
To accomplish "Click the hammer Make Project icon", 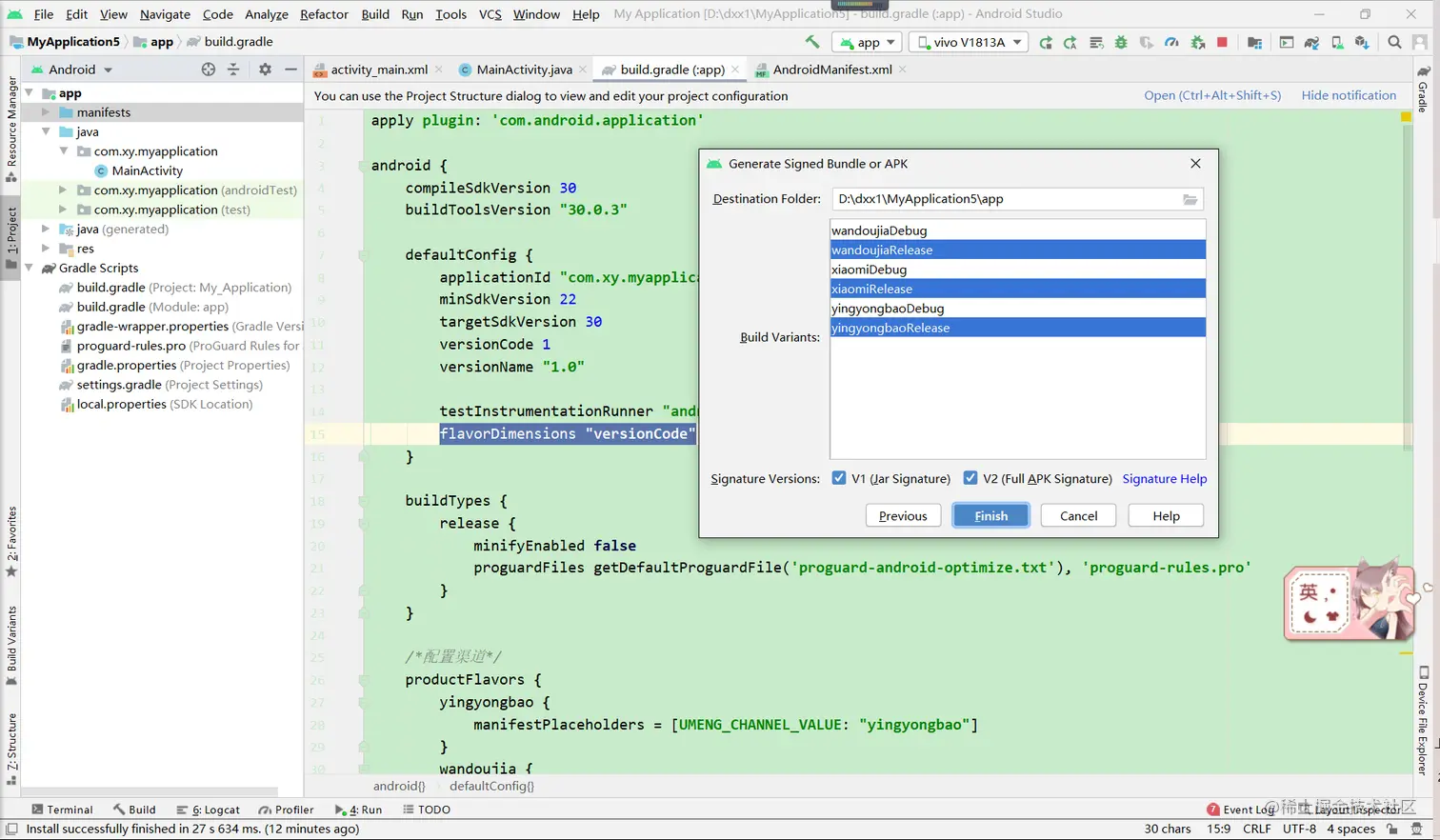I will (x=811, y=42).
